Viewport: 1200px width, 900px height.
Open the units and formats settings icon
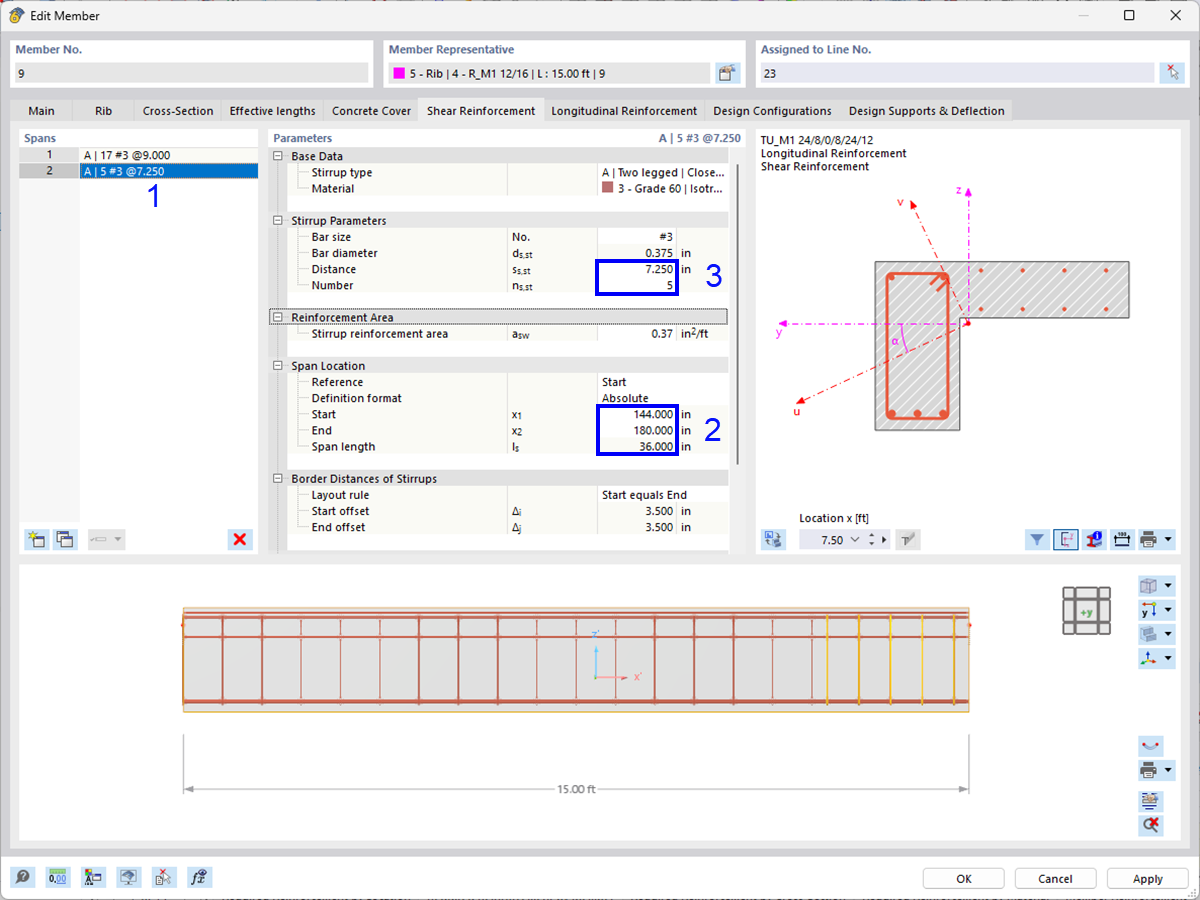click(x=93, y=877)
